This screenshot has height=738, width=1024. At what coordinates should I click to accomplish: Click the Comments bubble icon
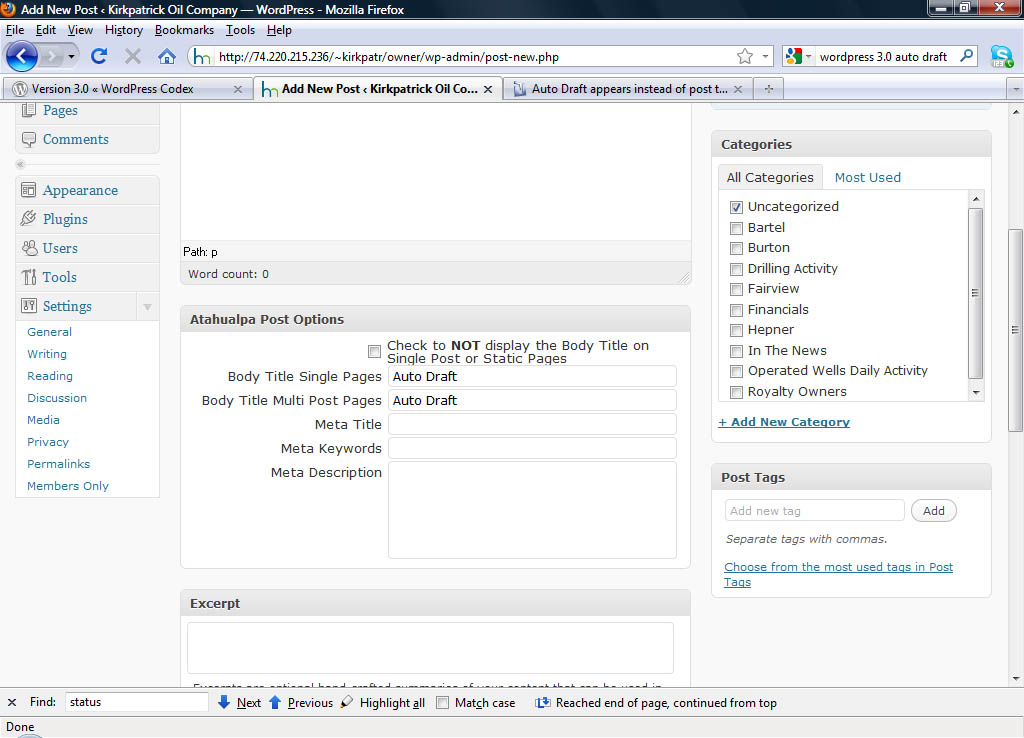[x=29, y=139]
